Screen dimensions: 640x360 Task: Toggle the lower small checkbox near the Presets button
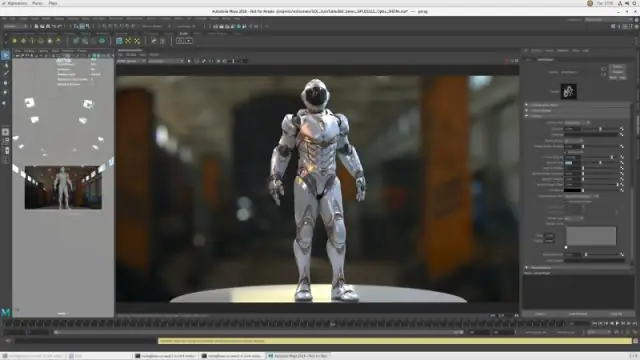click(604, 74)
